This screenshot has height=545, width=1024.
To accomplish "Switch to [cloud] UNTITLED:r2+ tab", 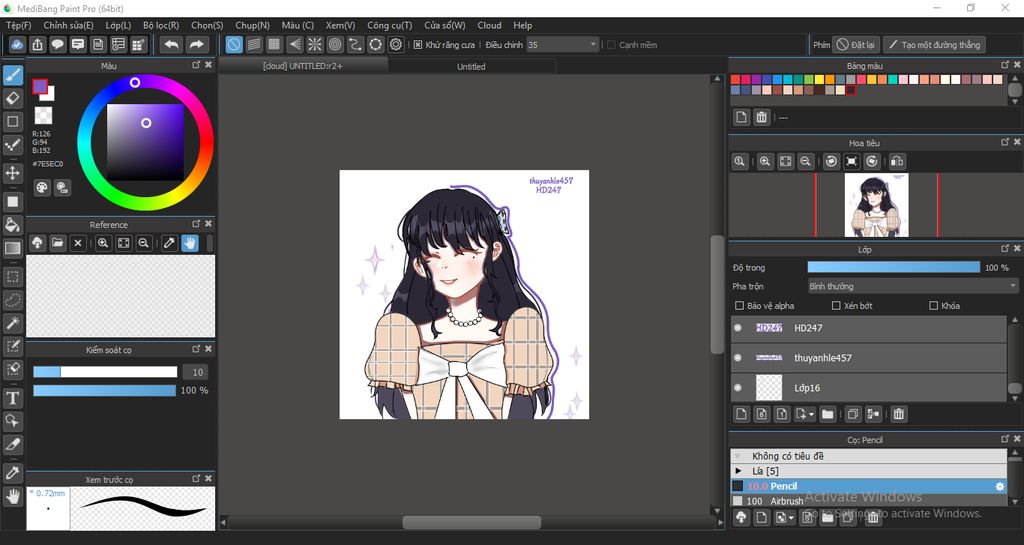I will point(302,67).
